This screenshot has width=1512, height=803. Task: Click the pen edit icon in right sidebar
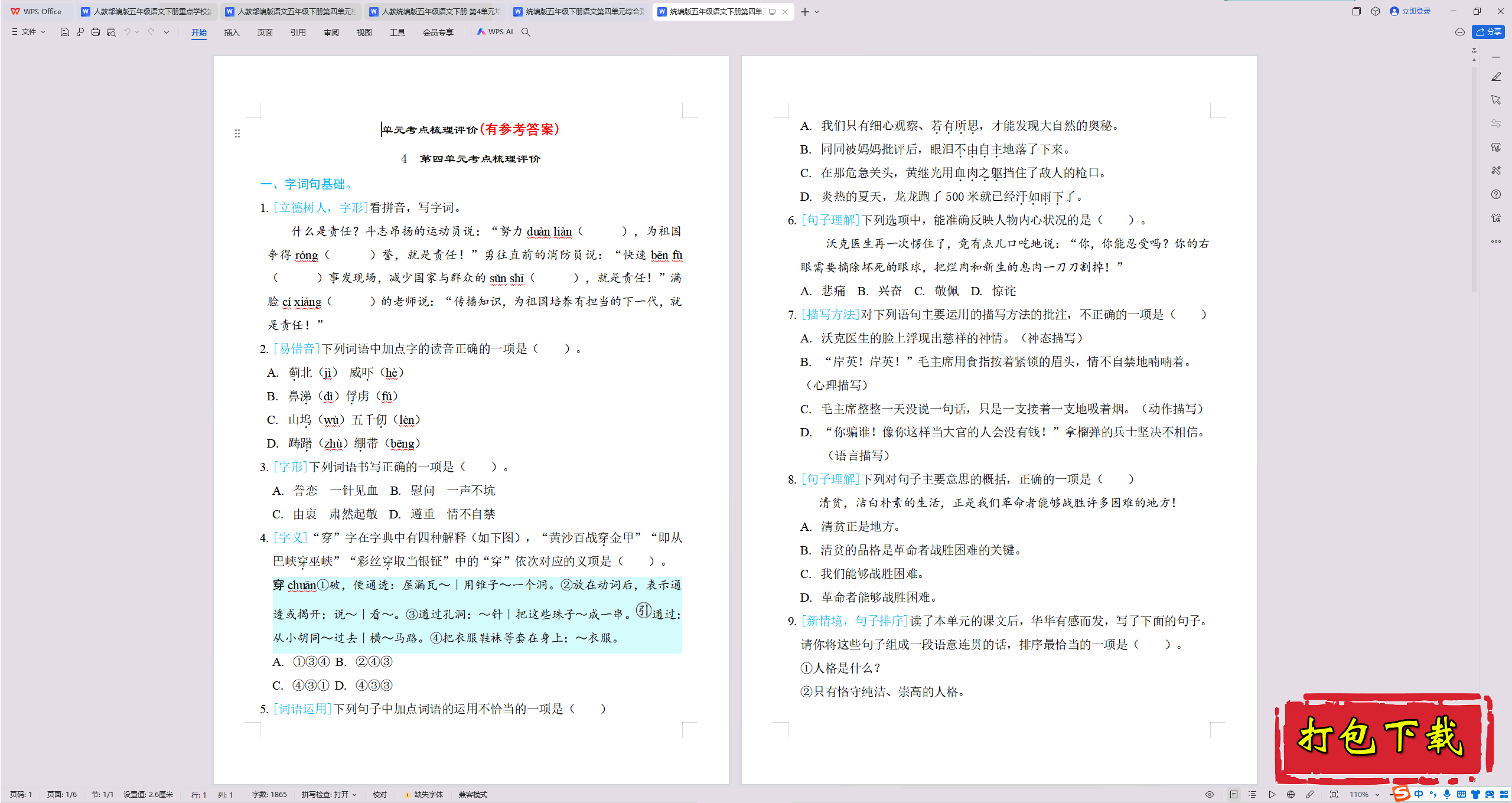click(1496, 77)
